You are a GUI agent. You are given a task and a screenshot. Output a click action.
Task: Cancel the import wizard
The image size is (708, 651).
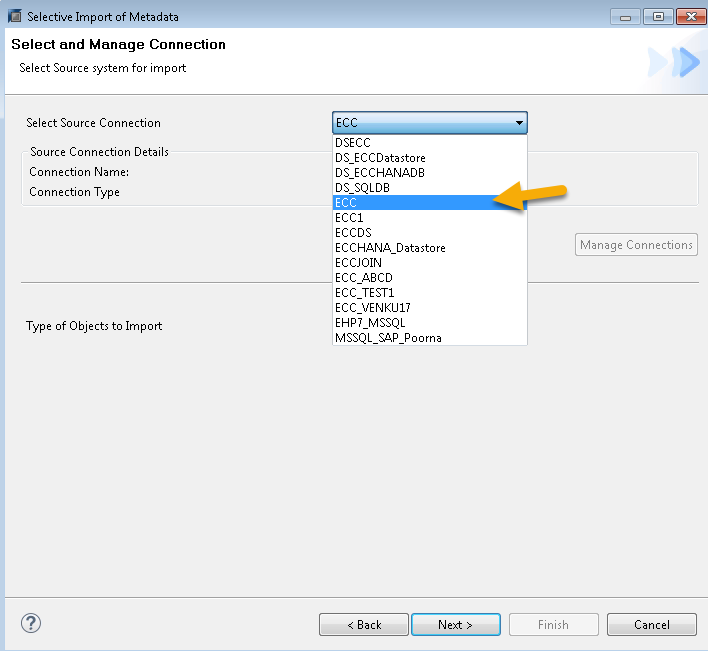pyautogui.click(x=652, y=625)
